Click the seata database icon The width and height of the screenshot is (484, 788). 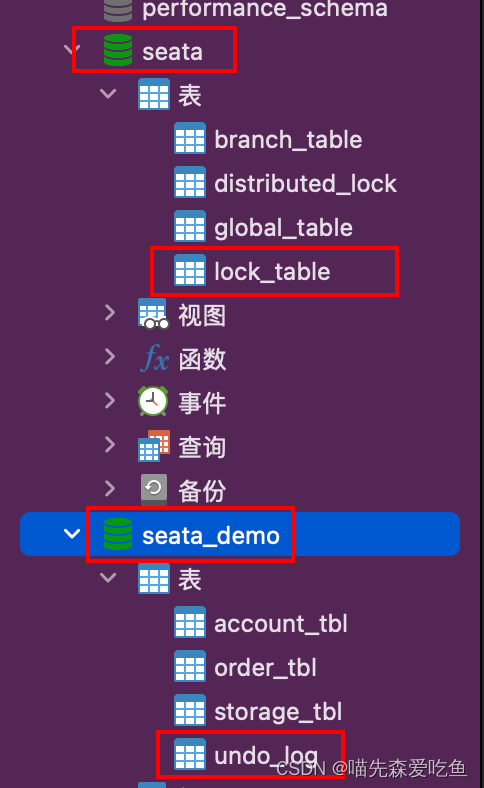point(118,50)
